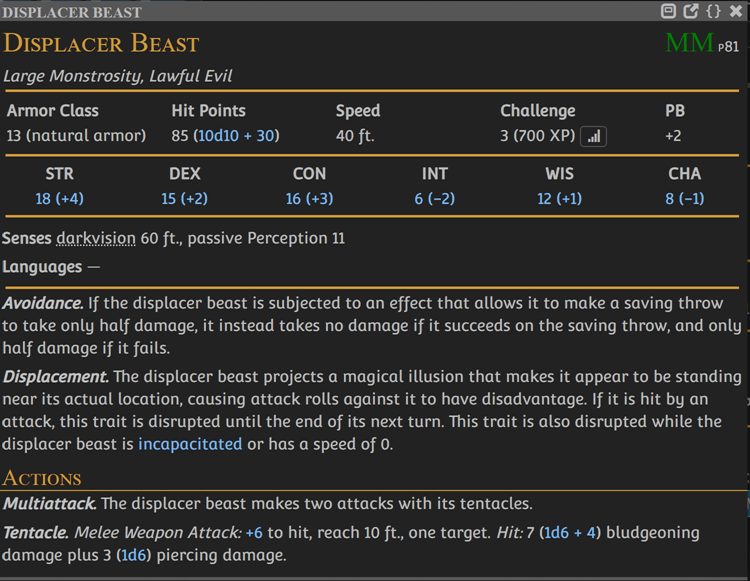Click the window minimize icon in header
Image resolution: width=750 pixels, height=581 pixels.
coord(669,11)
